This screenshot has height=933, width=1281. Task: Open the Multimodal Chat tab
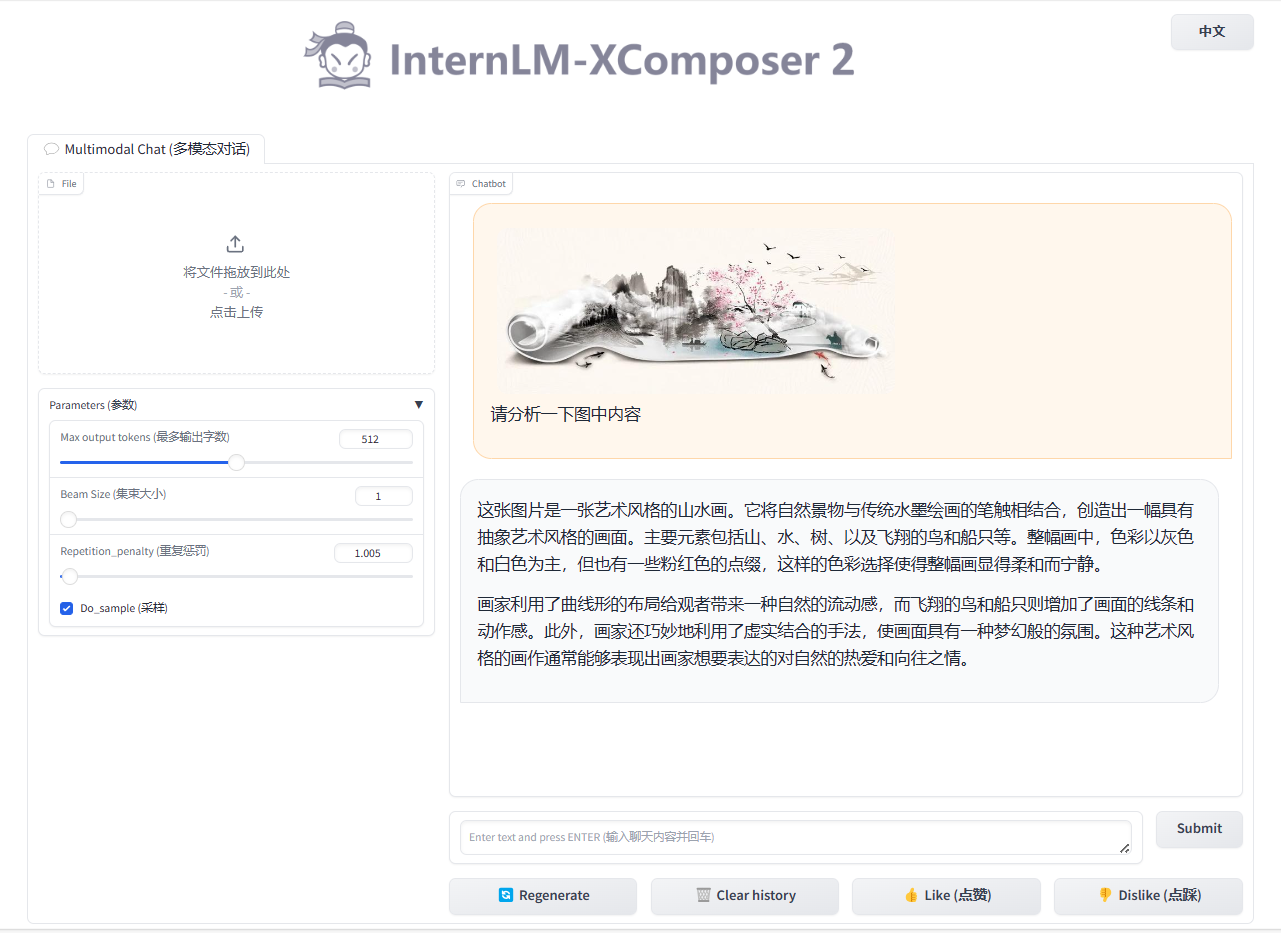coord(146,149)
